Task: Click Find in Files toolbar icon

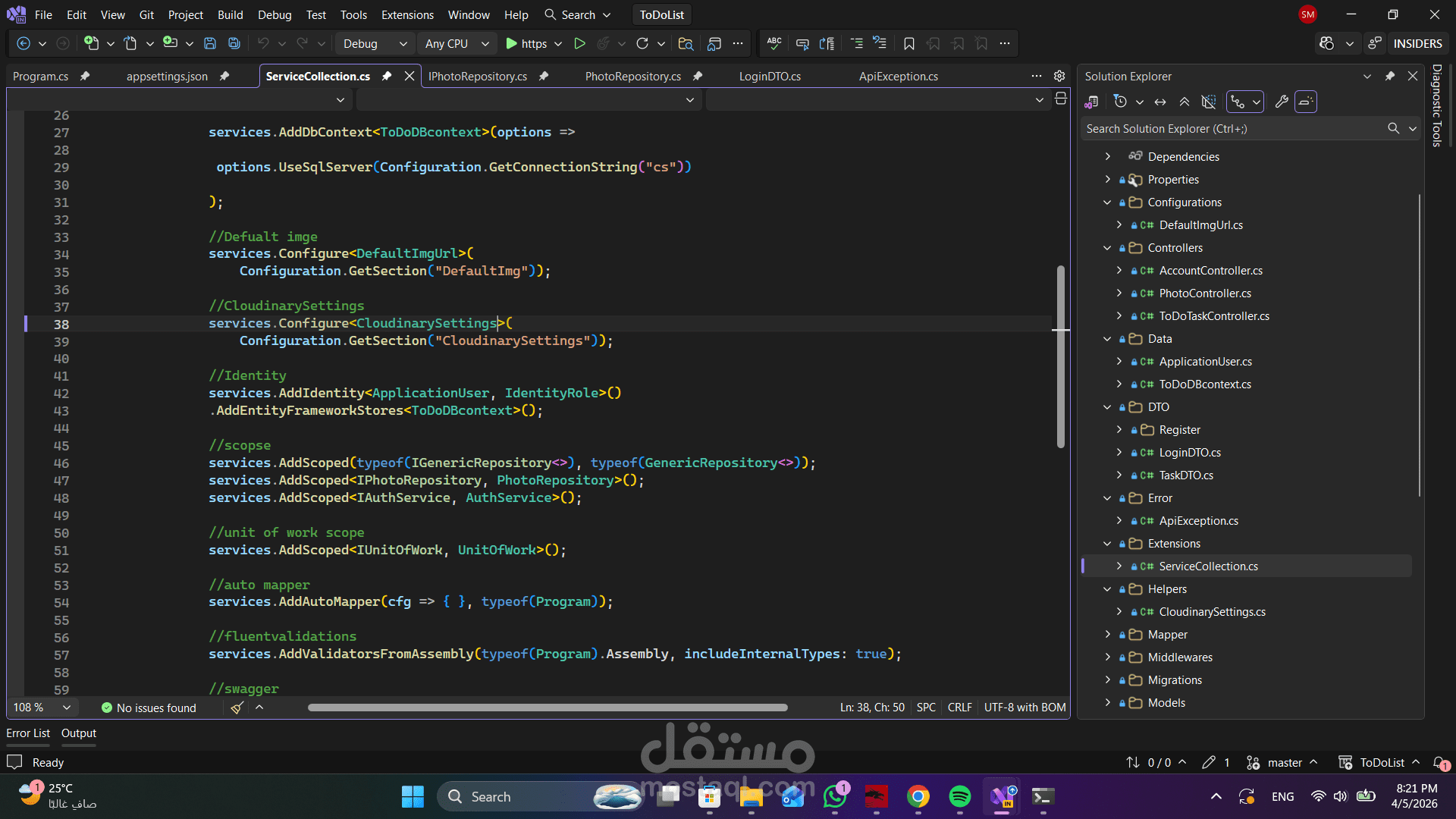Action: coord(686,44)
